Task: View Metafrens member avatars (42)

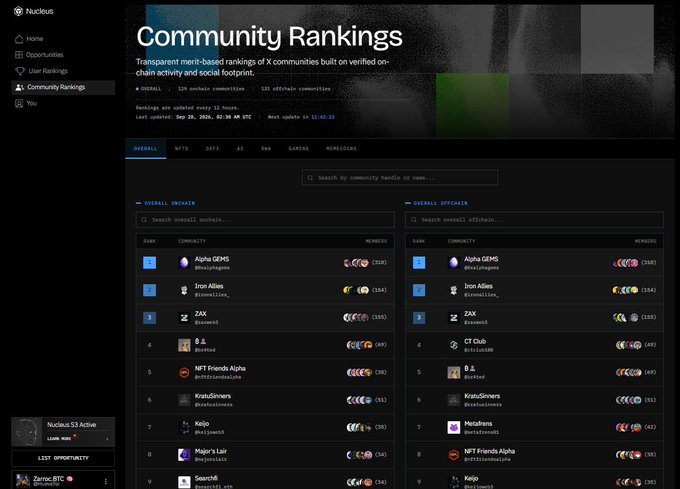Action: (x=628, y=427)
